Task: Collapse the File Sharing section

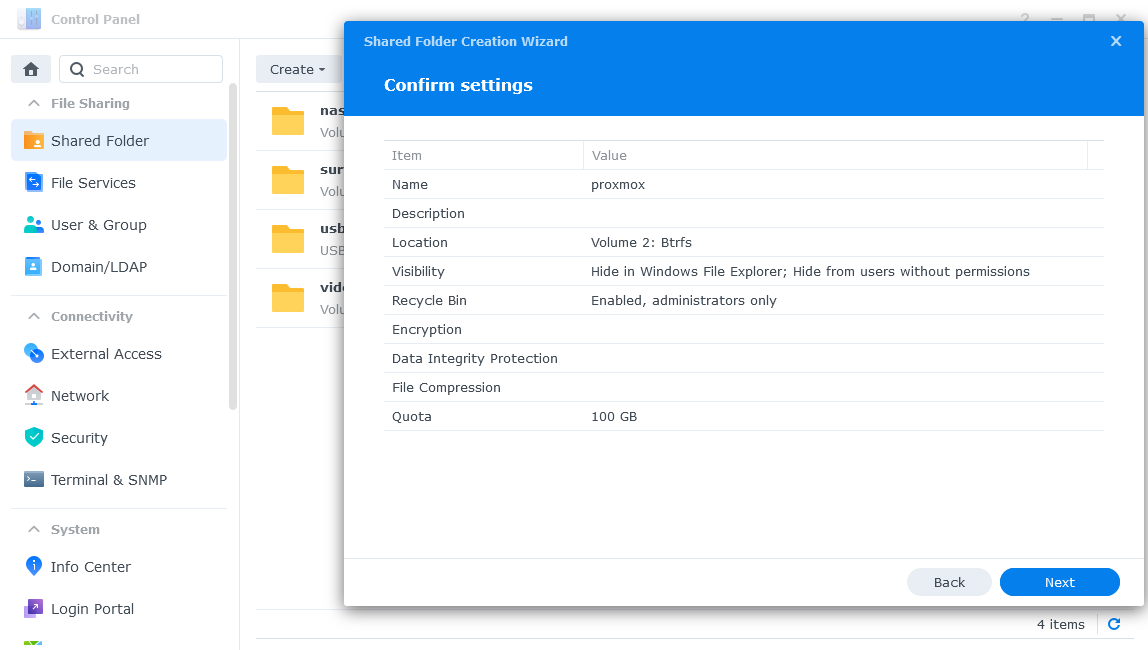Action: click(34, 103)
